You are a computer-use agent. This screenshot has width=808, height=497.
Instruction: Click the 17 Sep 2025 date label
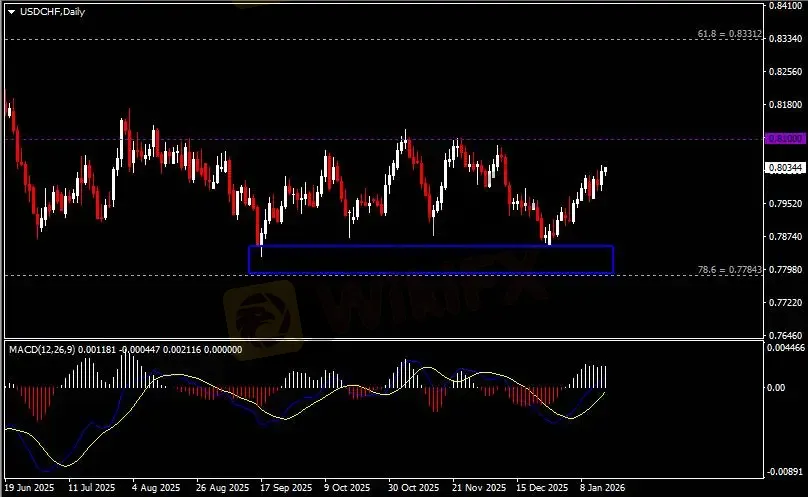coord(286,487)
